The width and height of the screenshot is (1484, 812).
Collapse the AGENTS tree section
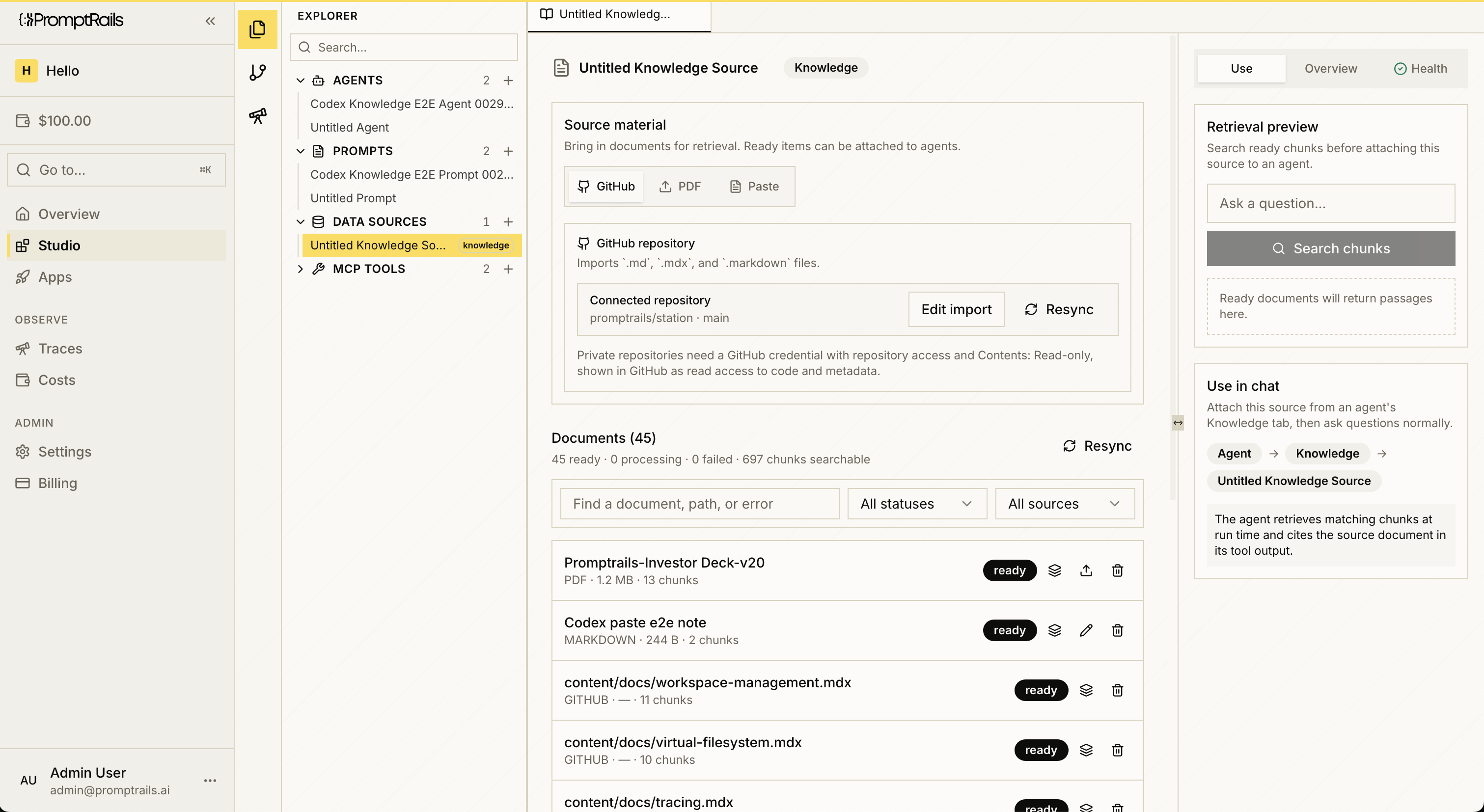coord(300,80)
